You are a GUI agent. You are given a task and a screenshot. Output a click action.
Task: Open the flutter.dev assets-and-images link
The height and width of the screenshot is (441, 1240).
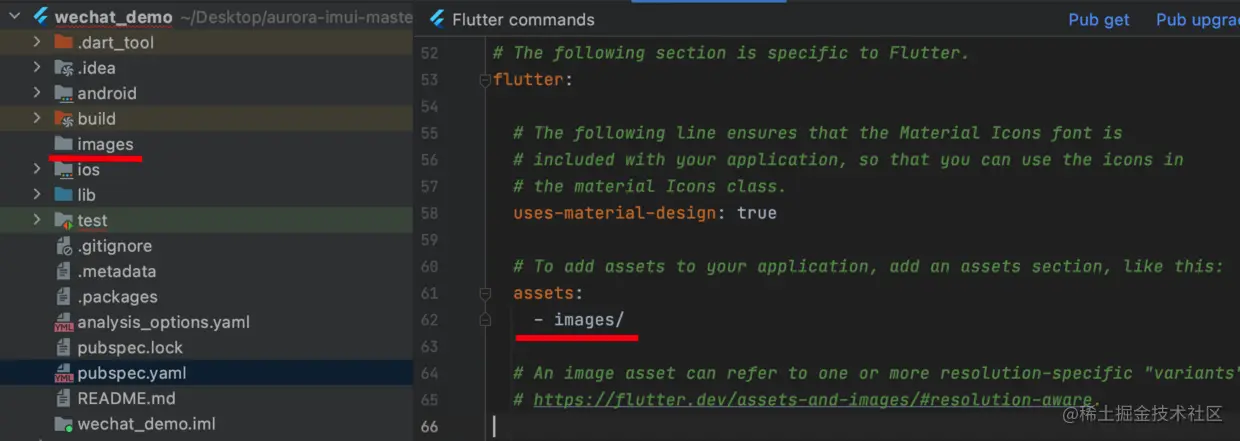click(812, 400)
